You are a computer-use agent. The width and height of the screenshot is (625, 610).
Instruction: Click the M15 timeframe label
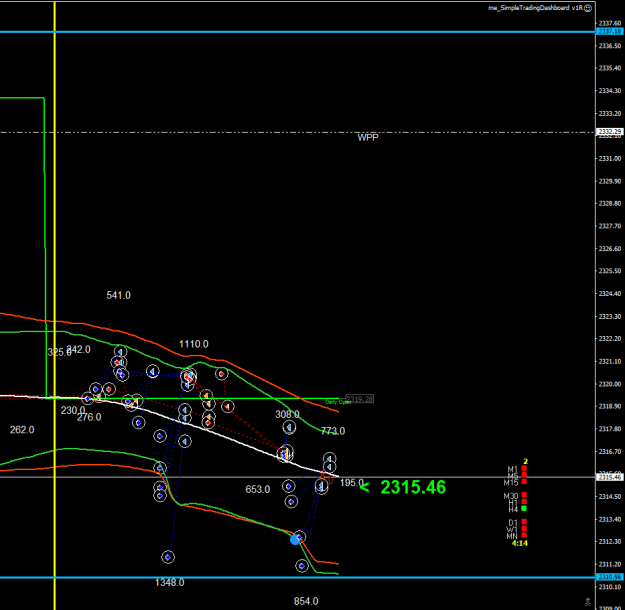[x=511, y=483]
